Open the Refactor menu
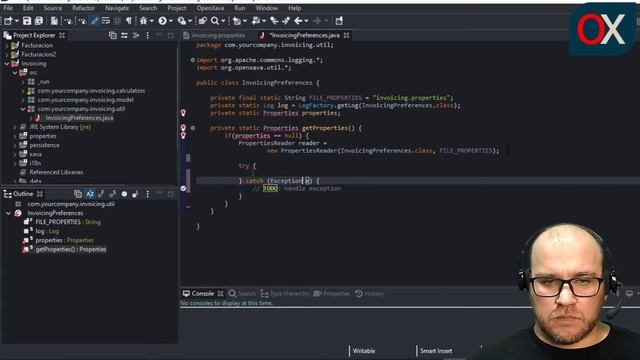Screen dimensions: 640x360 (x=83, y=8)
